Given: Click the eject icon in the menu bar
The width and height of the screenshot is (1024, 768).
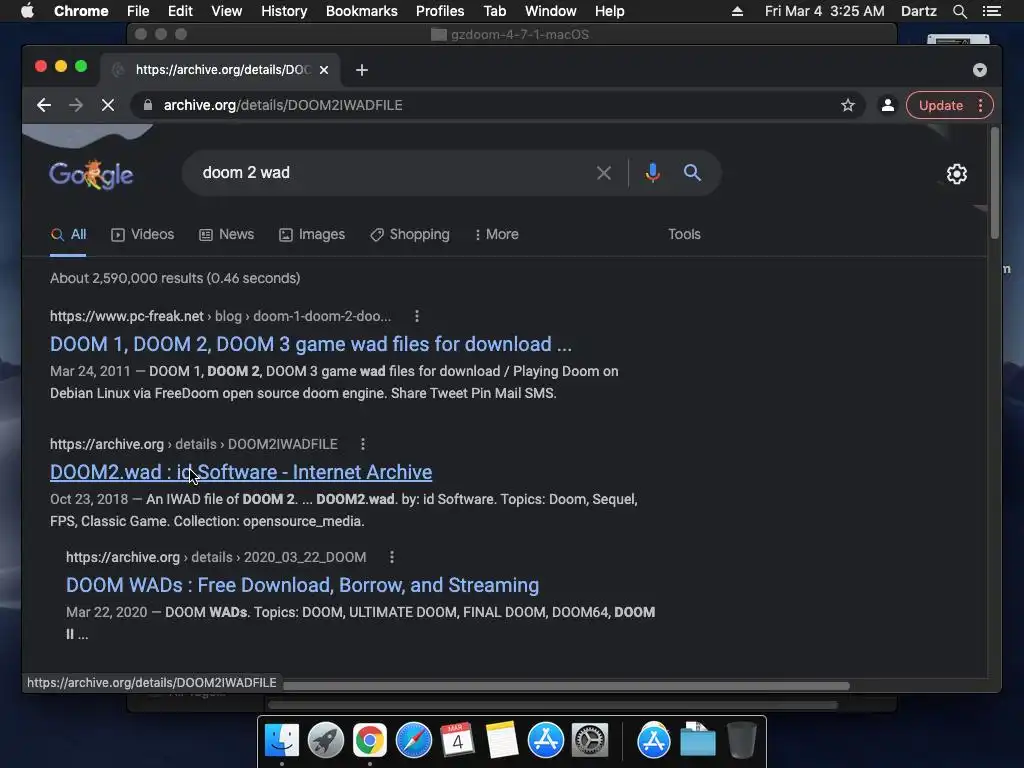Looking at the screenshot, I should pos(737,11).
